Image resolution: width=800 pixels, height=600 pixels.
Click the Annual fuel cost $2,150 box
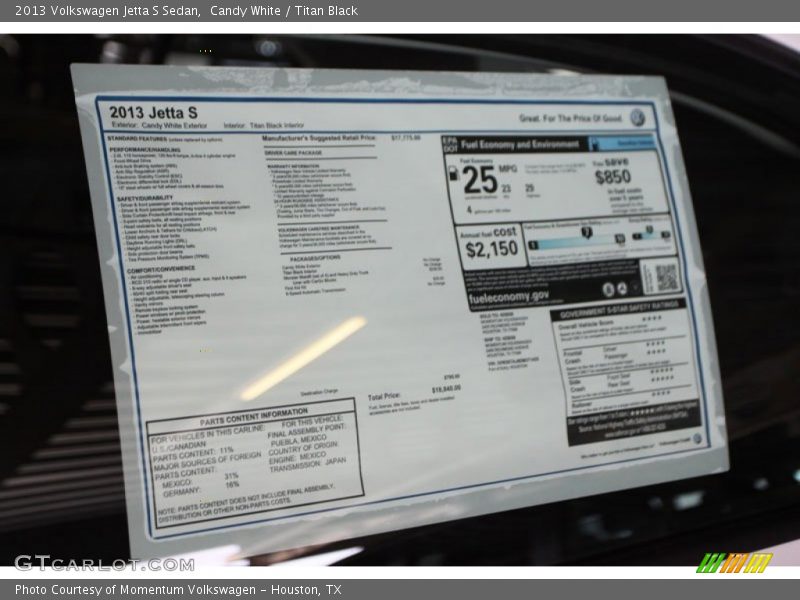[x=491, y=245]
